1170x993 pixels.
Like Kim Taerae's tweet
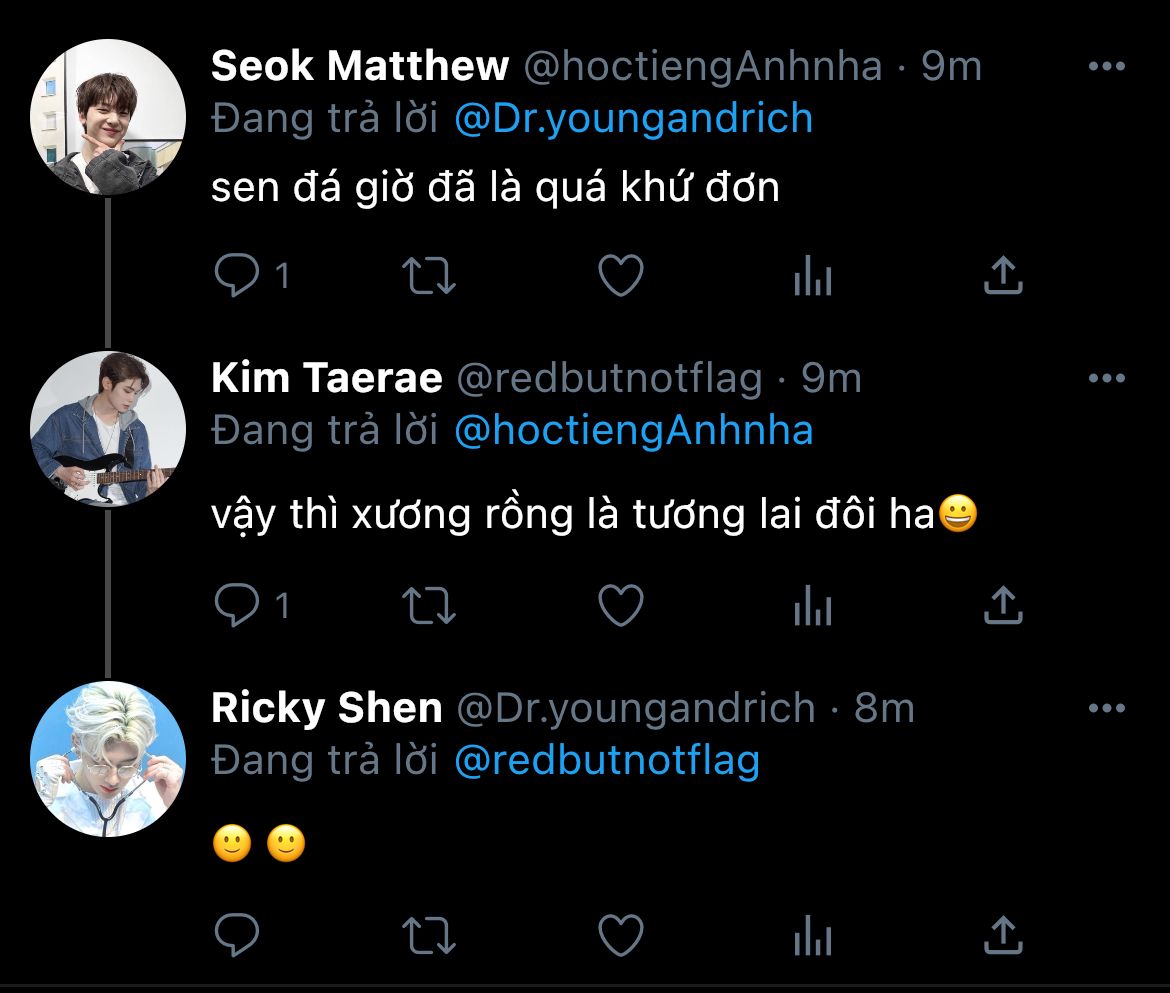click(620, 605)
